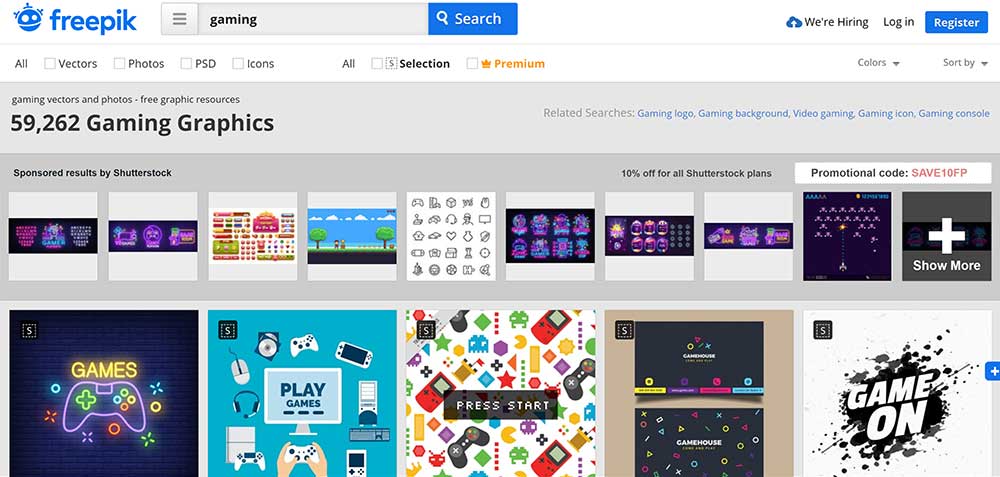
Task: Open the Log in link
Action: 898,22
